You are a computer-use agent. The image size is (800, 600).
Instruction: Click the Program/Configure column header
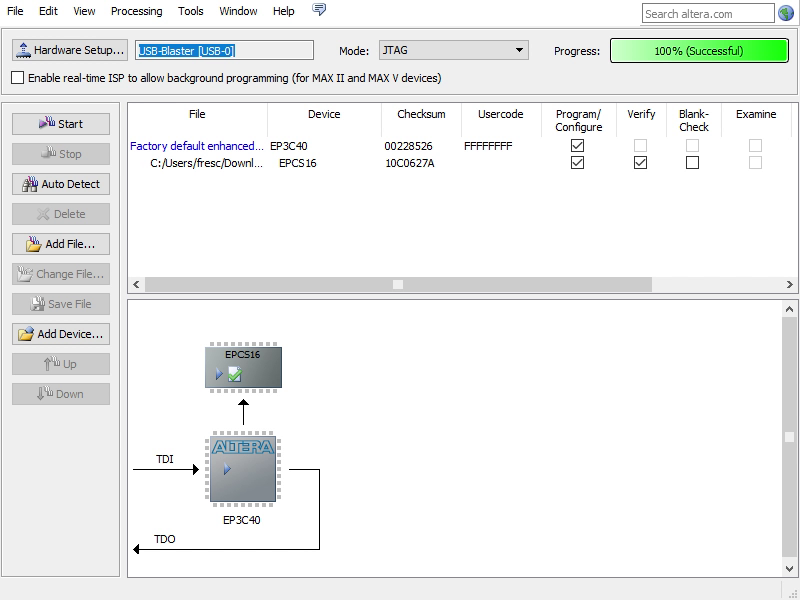pos(579,120)
